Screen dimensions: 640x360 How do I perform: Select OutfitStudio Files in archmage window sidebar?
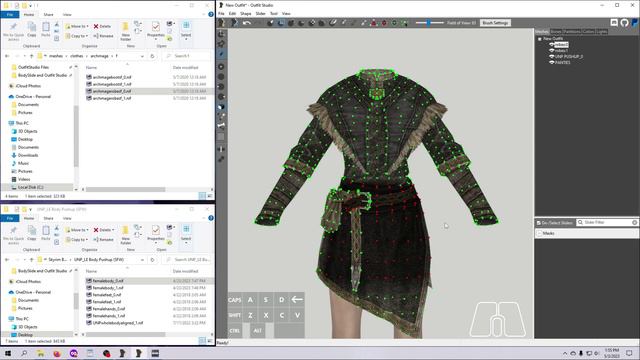[x=33, y=67]
